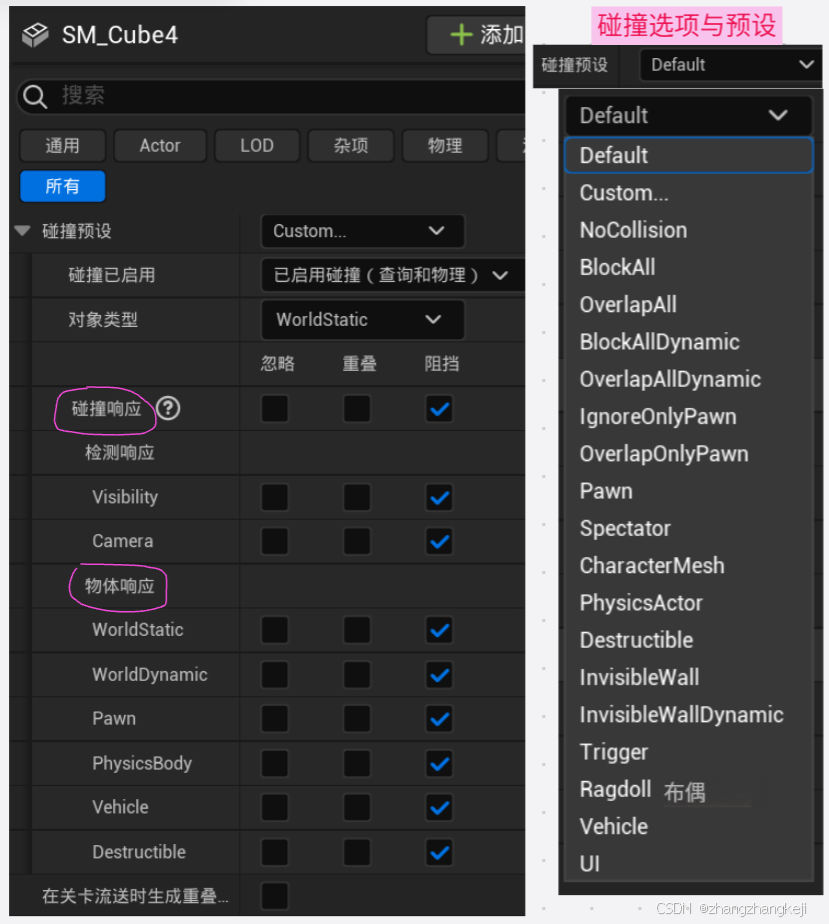Choose UI preset
This screenshot has height=924, width=829.
tap(689, 864)
